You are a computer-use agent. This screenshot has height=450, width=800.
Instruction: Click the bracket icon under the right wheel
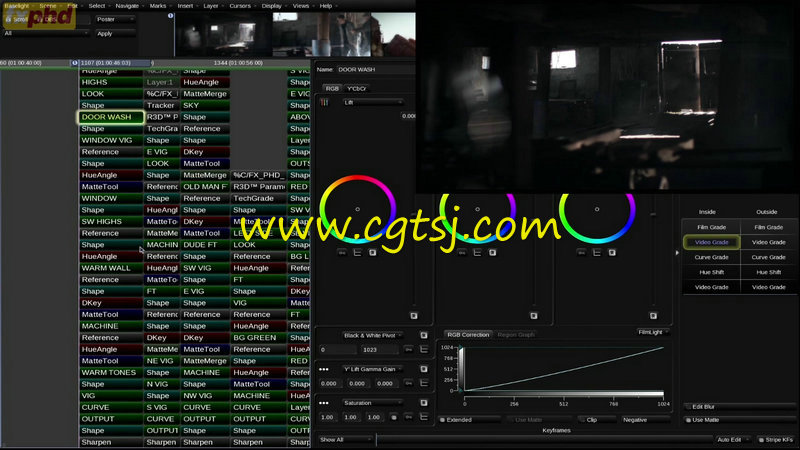pyautogui.click(x=596, y=253)
